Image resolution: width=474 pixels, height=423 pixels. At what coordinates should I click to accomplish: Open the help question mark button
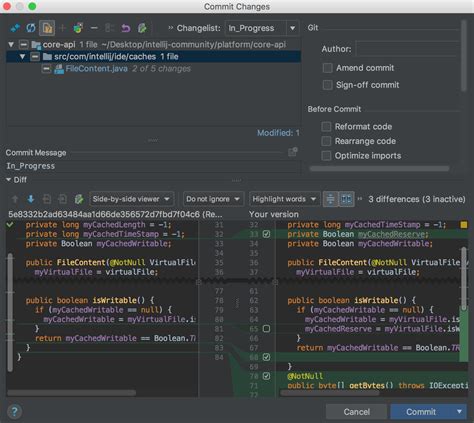tap(14, 412)
